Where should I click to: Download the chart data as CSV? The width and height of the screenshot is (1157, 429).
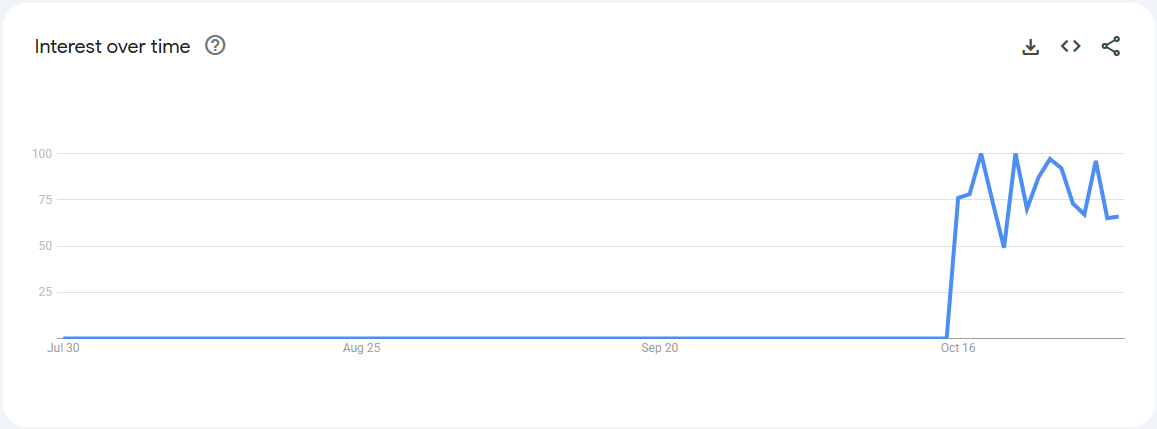pyautogui.click(x=1031, y=47)
